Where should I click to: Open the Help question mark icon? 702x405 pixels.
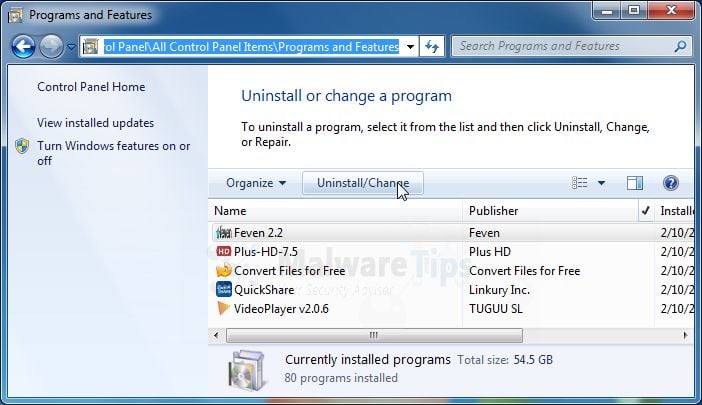click(671, 183)
